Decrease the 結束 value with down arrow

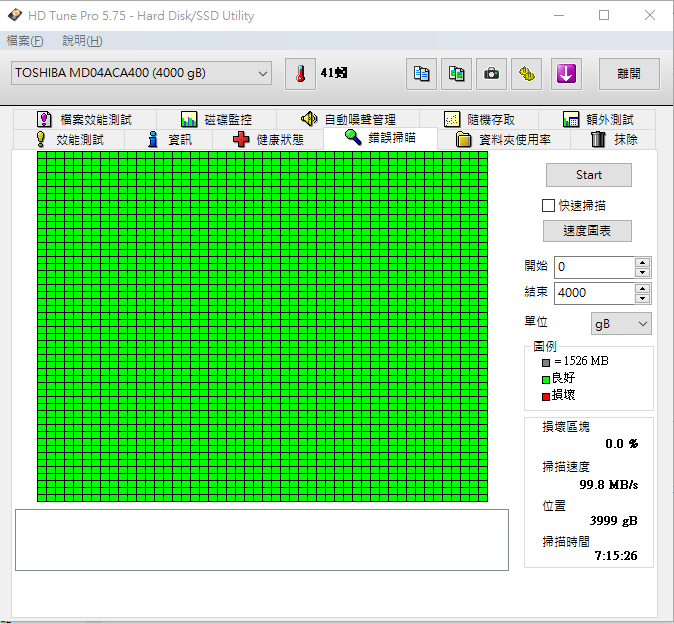(x=643, y=298)
